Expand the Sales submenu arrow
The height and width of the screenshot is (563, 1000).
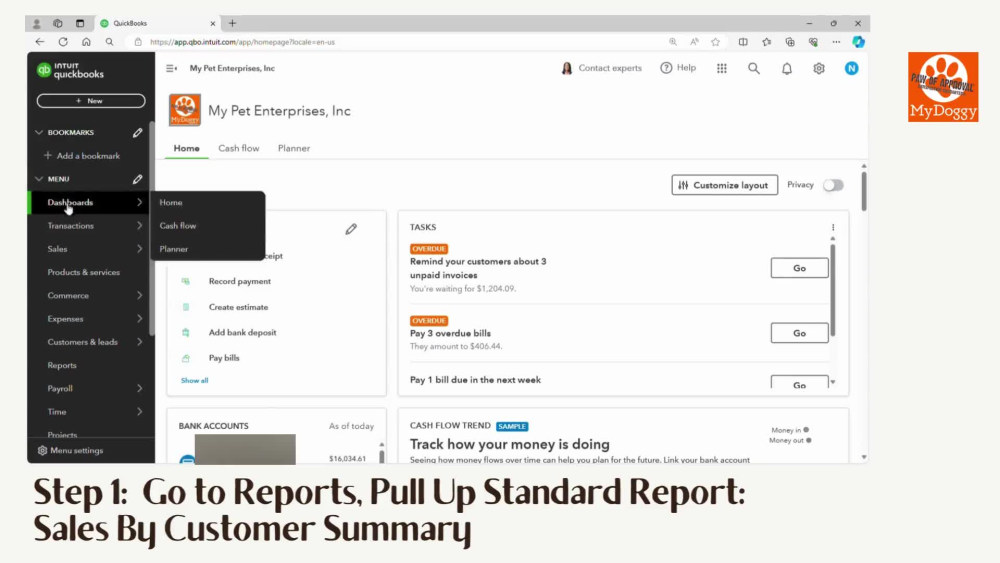(x=139, y=249)
